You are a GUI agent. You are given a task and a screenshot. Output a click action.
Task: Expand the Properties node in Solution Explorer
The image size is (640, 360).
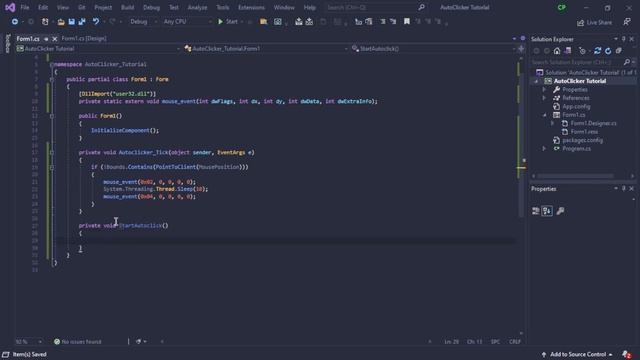pyautogui.click(x=544, y=89)
